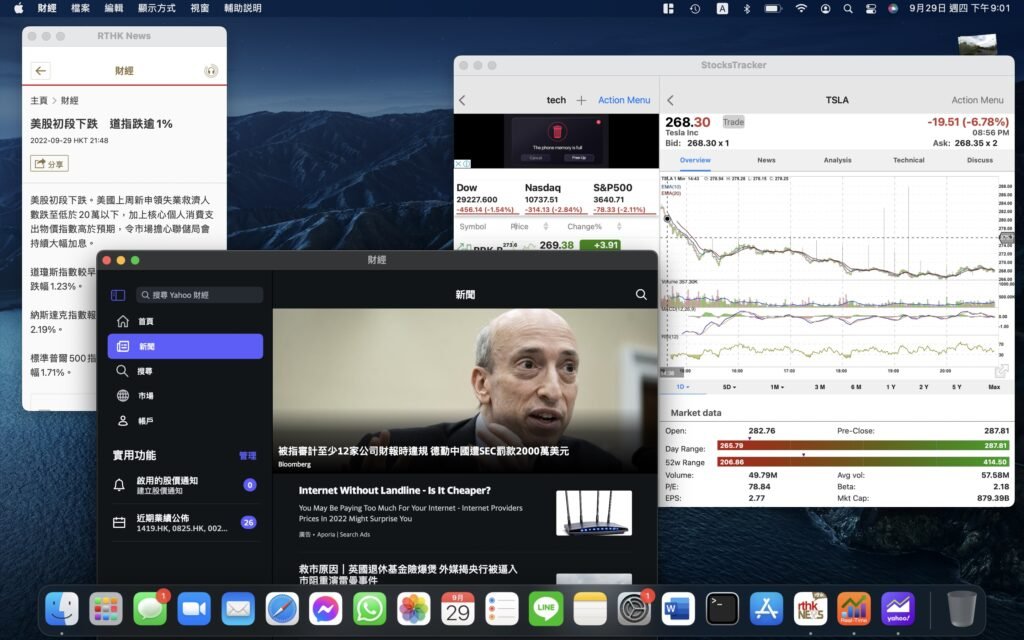
Task: Click 管理 link beside 實用功能
Action: (x=248, y=456)
